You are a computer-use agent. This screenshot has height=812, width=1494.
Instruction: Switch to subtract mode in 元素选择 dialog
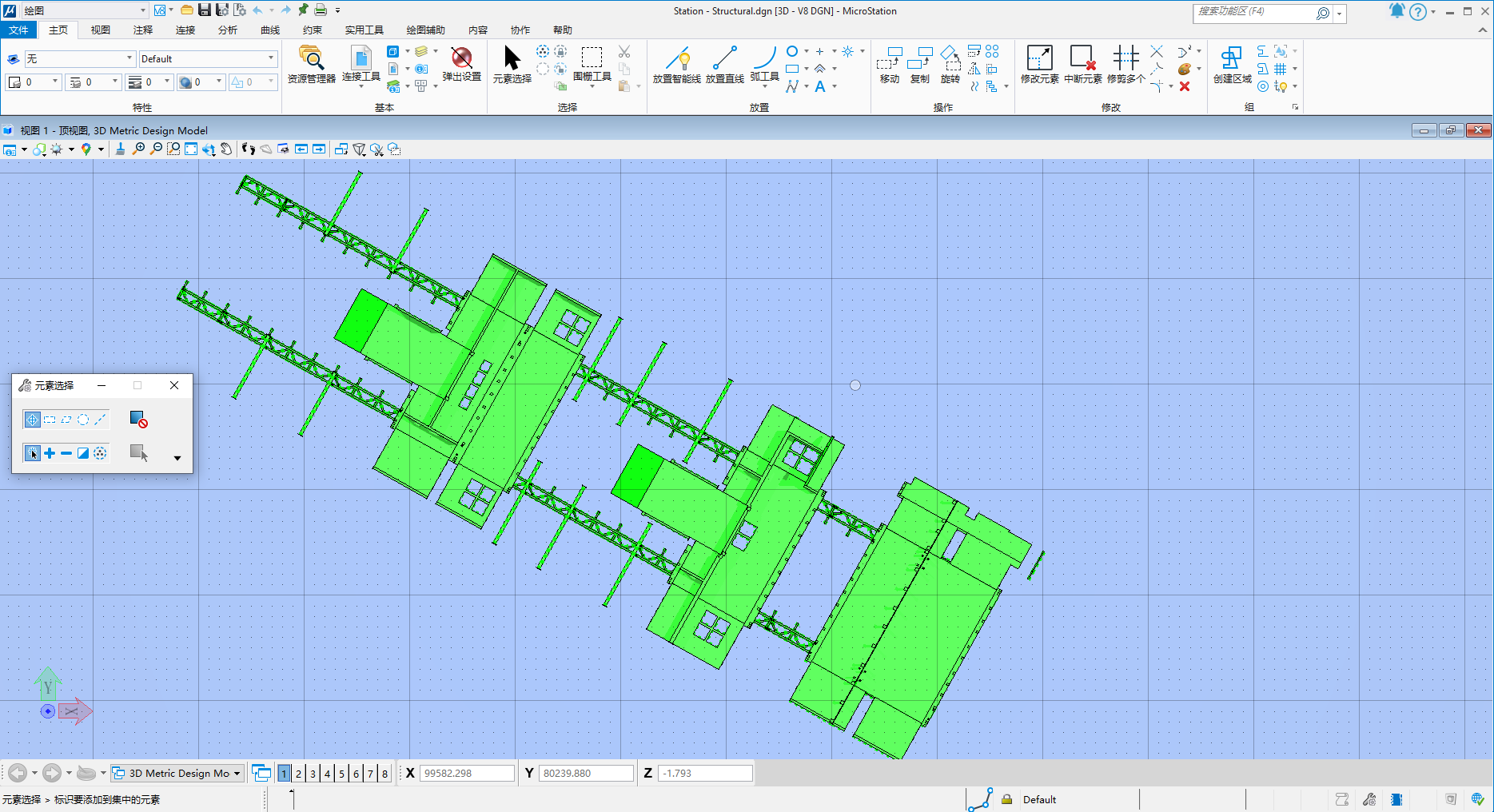pos(66,453)
